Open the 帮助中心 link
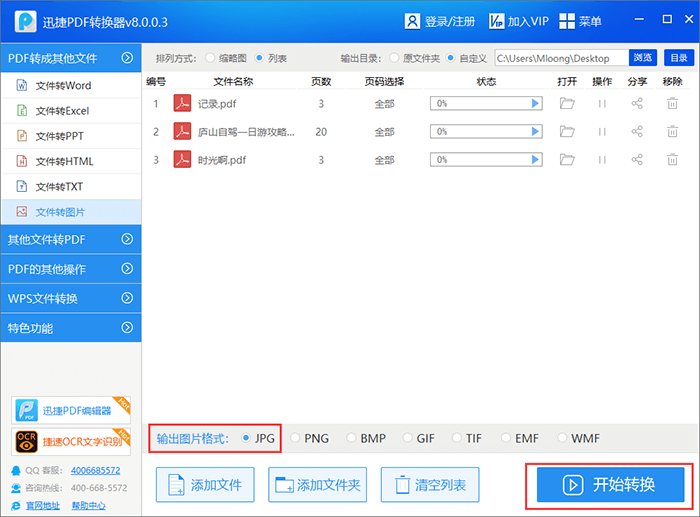 point(88,505)
